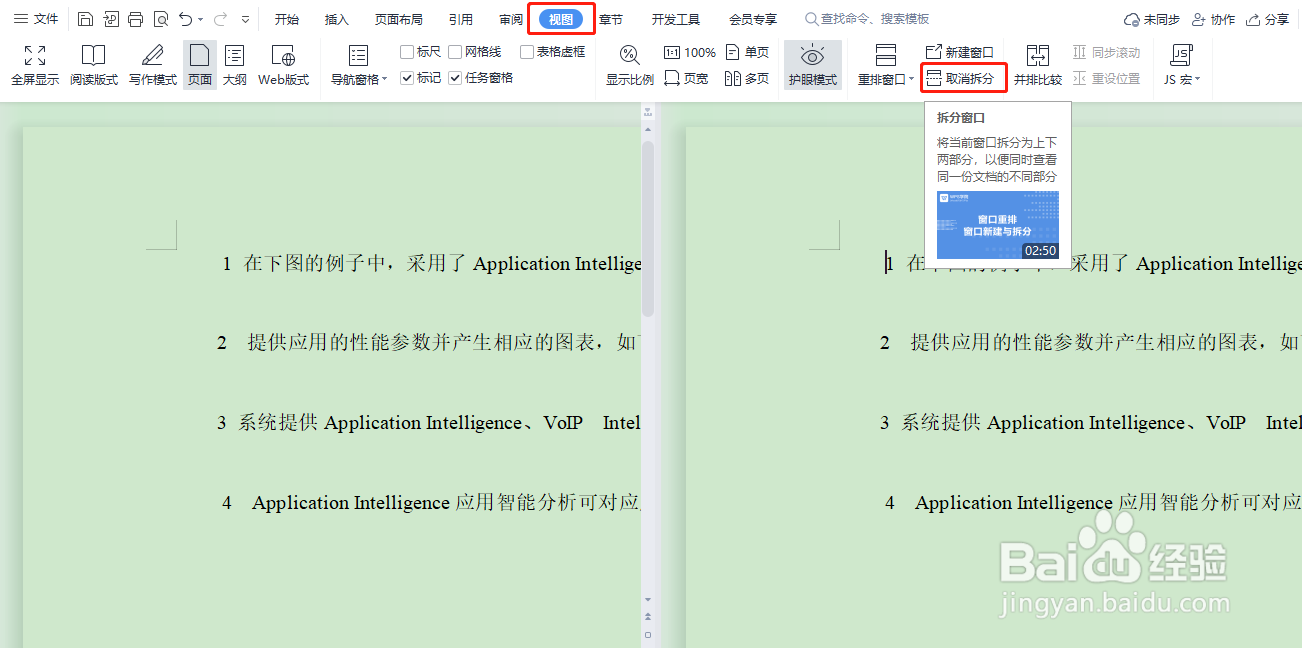Open the 文件 menu
The height and width of the screenshot is (648, 1302).
pos(33,17)
